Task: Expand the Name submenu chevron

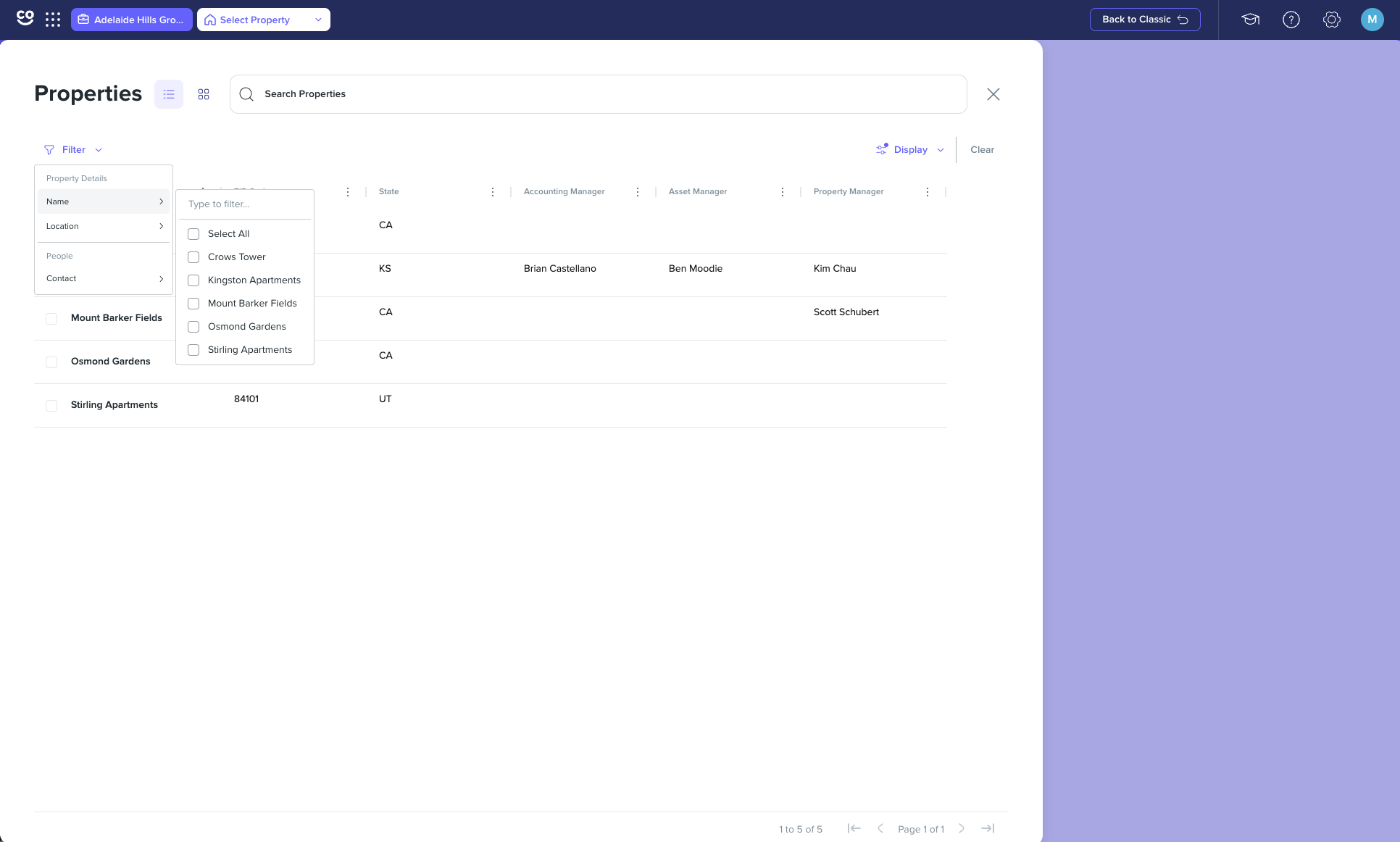Action: (161, 201)
